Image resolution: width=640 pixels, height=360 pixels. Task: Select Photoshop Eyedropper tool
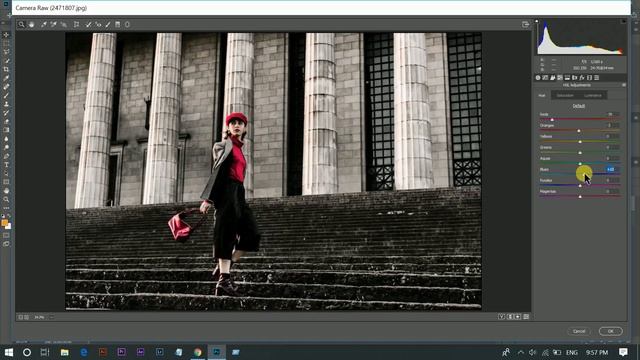pos(6,78)
